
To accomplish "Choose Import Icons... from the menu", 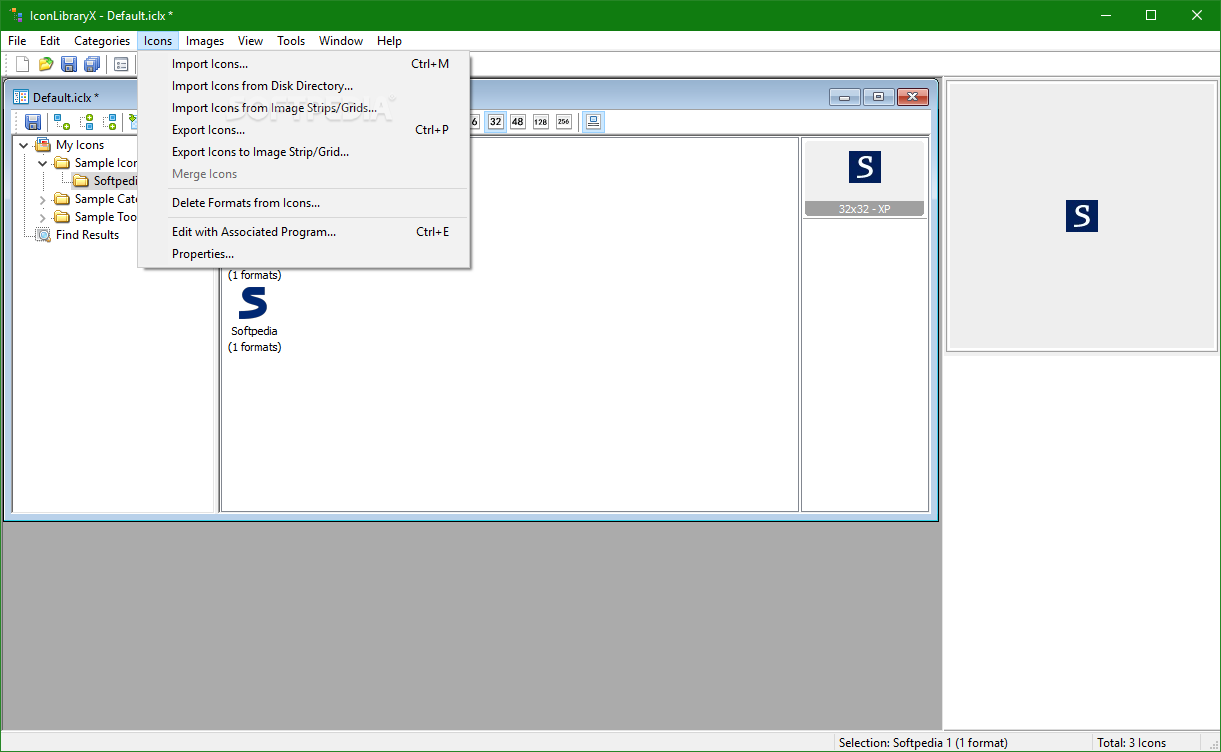I will coord(304,64).
